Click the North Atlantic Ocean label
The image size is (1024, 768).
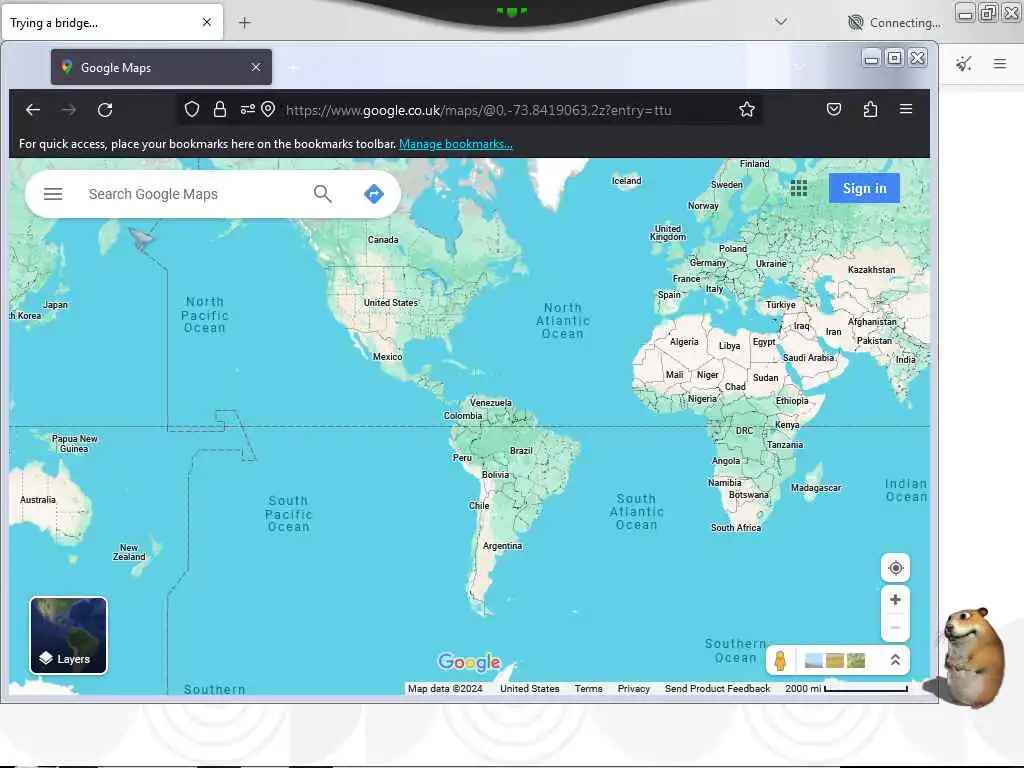pyautogui.click(x=563, y=321)
